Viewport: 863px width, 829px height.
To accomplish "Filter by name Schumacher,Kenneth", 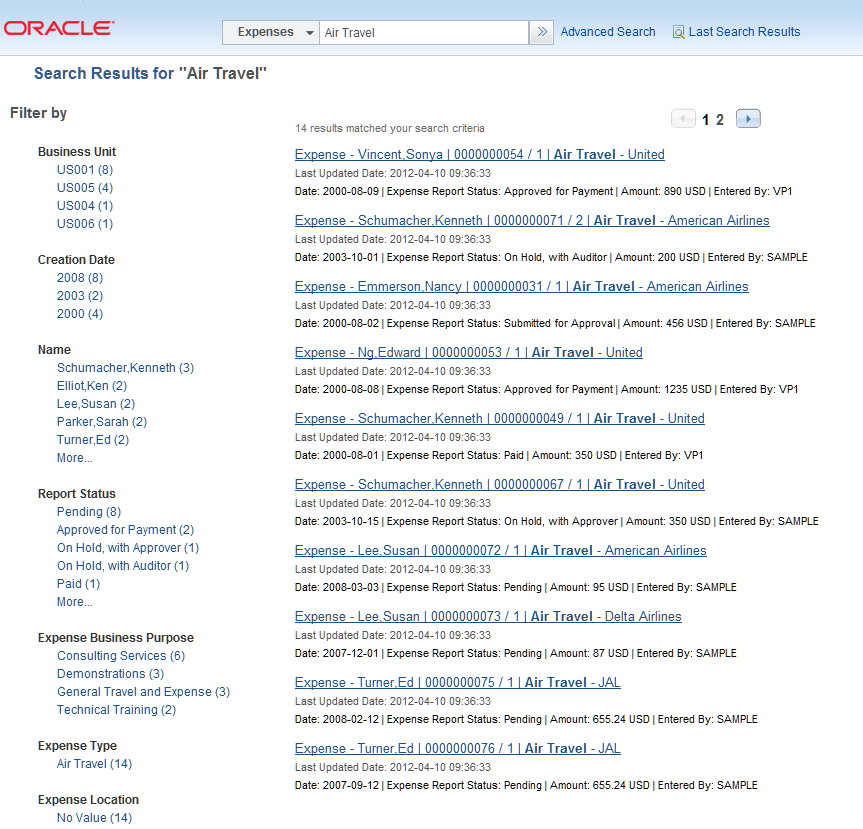I will point(125,368).
